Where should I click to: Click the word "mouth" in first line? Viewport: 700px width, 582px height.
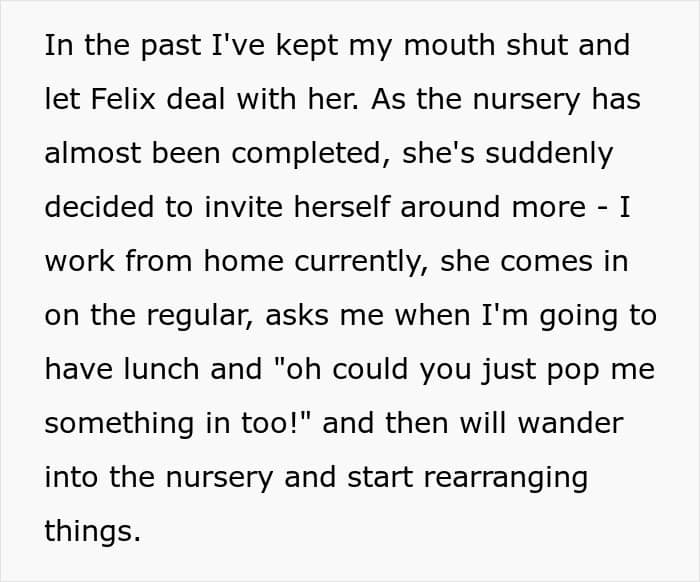tap(449, 45)
